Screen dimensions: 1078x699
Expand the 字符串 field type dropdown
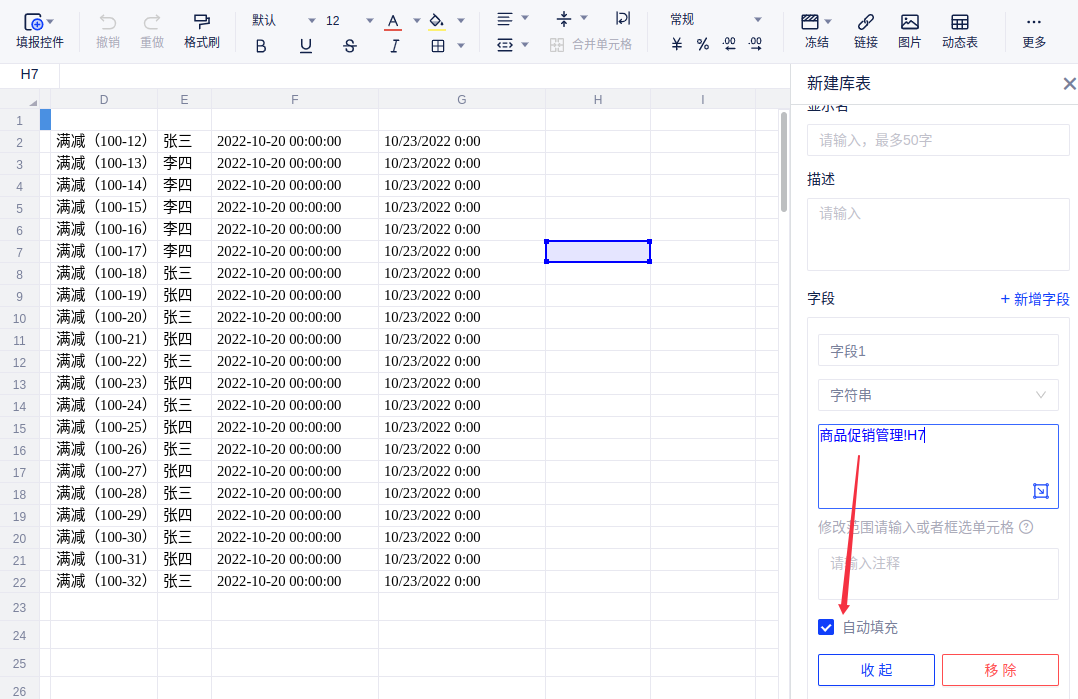click(937, 395)
